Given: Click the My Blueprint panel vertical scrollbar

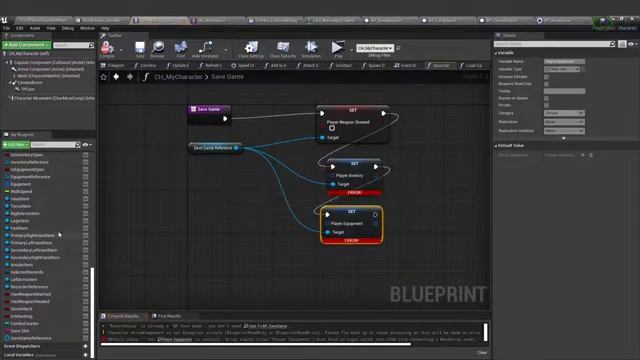Looking at the screenshot, I should point(92,312).
